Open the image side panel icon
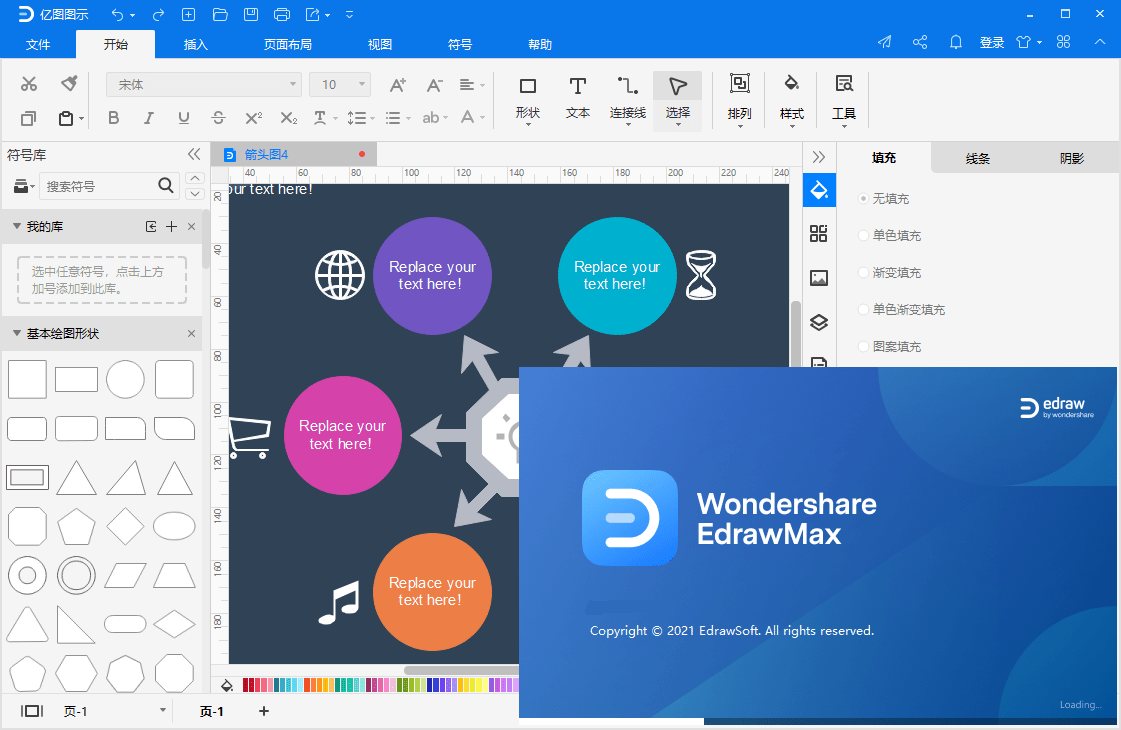 click(819, 278)
